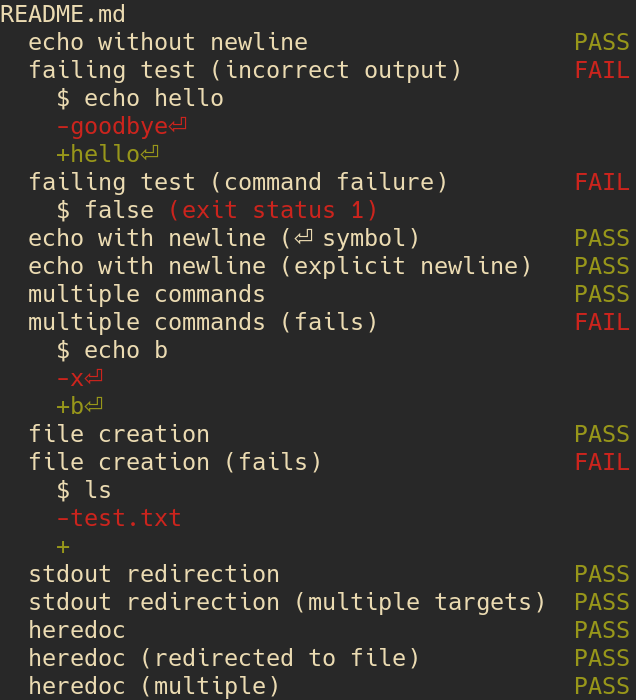
Task: Click the red "-test.txt" diff line
Action: [119, 518]
